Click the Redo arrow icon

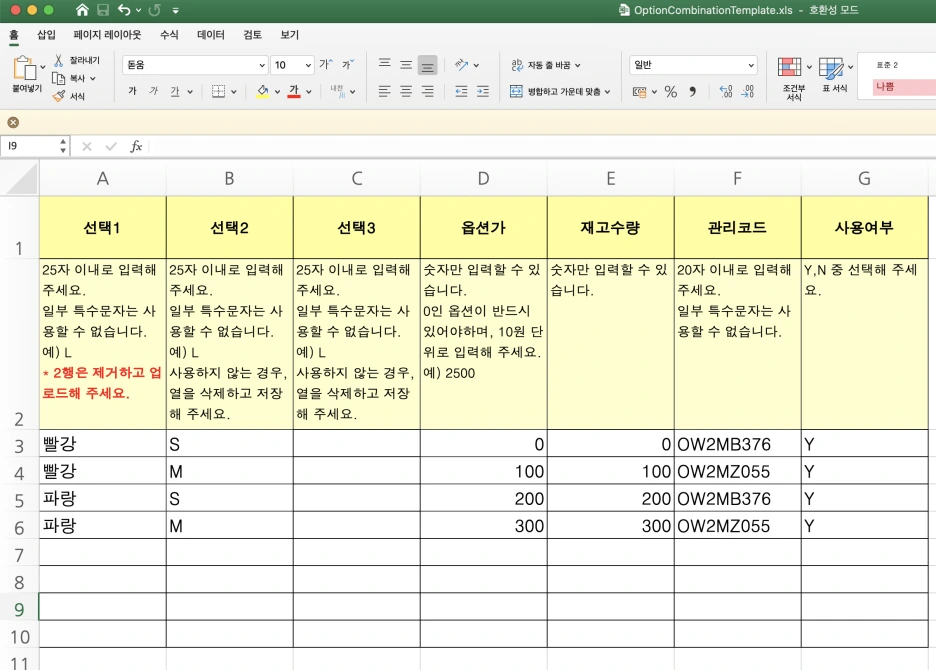point(154,10)
